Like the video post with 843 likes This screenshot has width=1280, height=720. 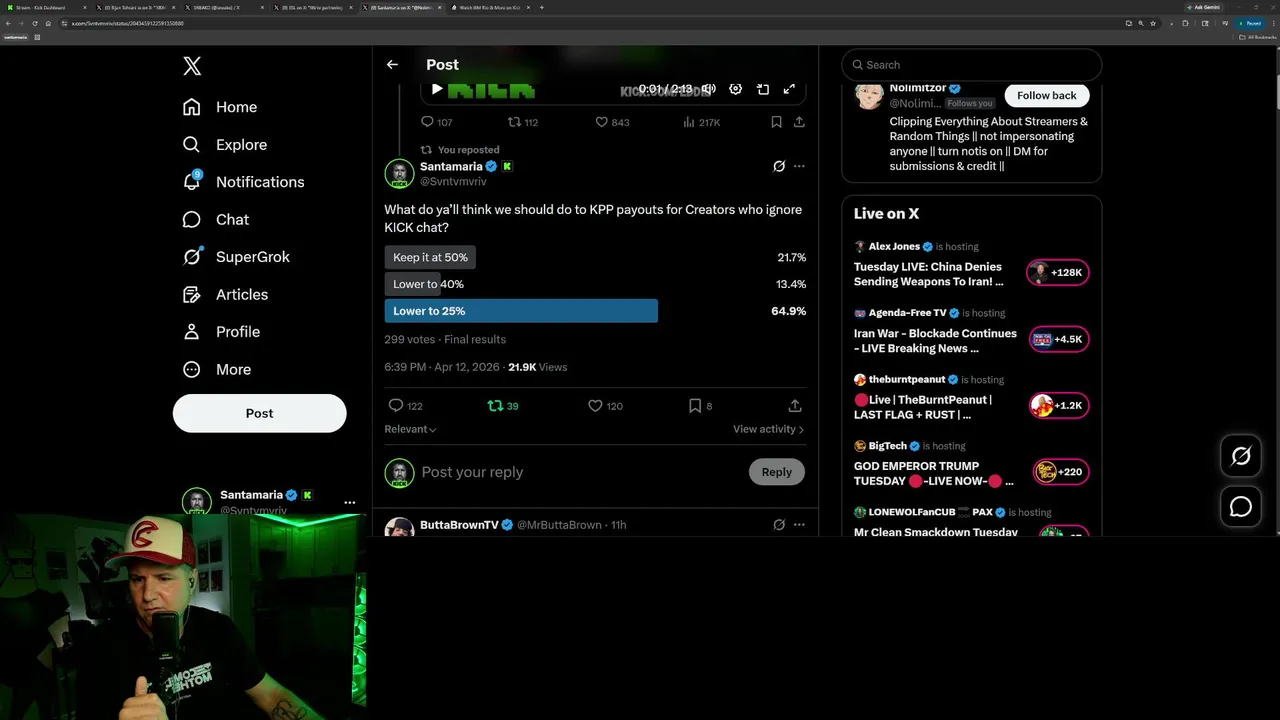pos(612,122)
